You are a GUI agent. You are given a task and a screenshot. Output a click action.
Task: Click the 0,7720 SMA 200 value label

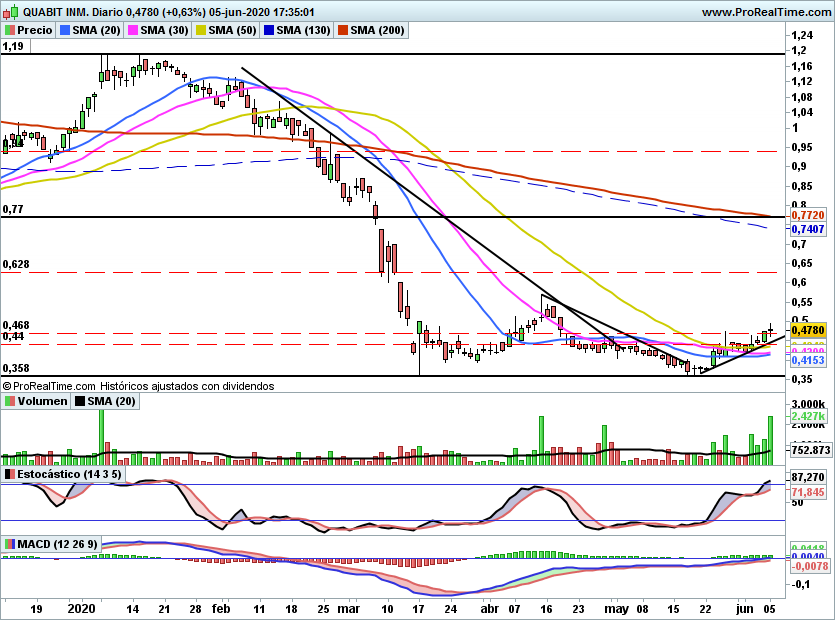(x=808, y=215)
